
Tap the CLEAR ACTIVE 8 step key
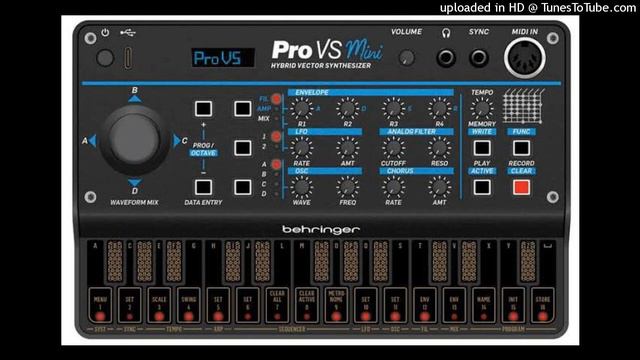tap(307, 305)
